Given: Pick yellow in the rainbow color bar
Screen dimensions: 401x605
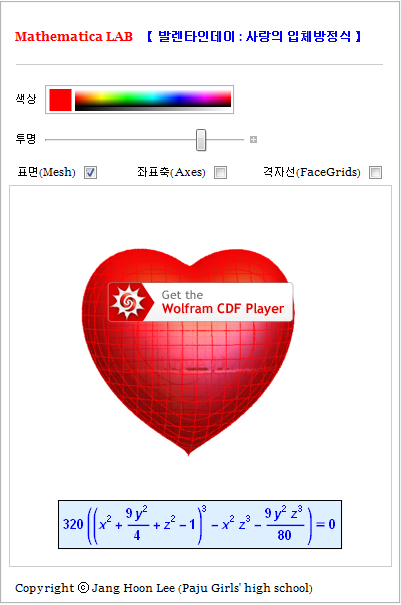Looking at the screenshot, I should [101, 98].
